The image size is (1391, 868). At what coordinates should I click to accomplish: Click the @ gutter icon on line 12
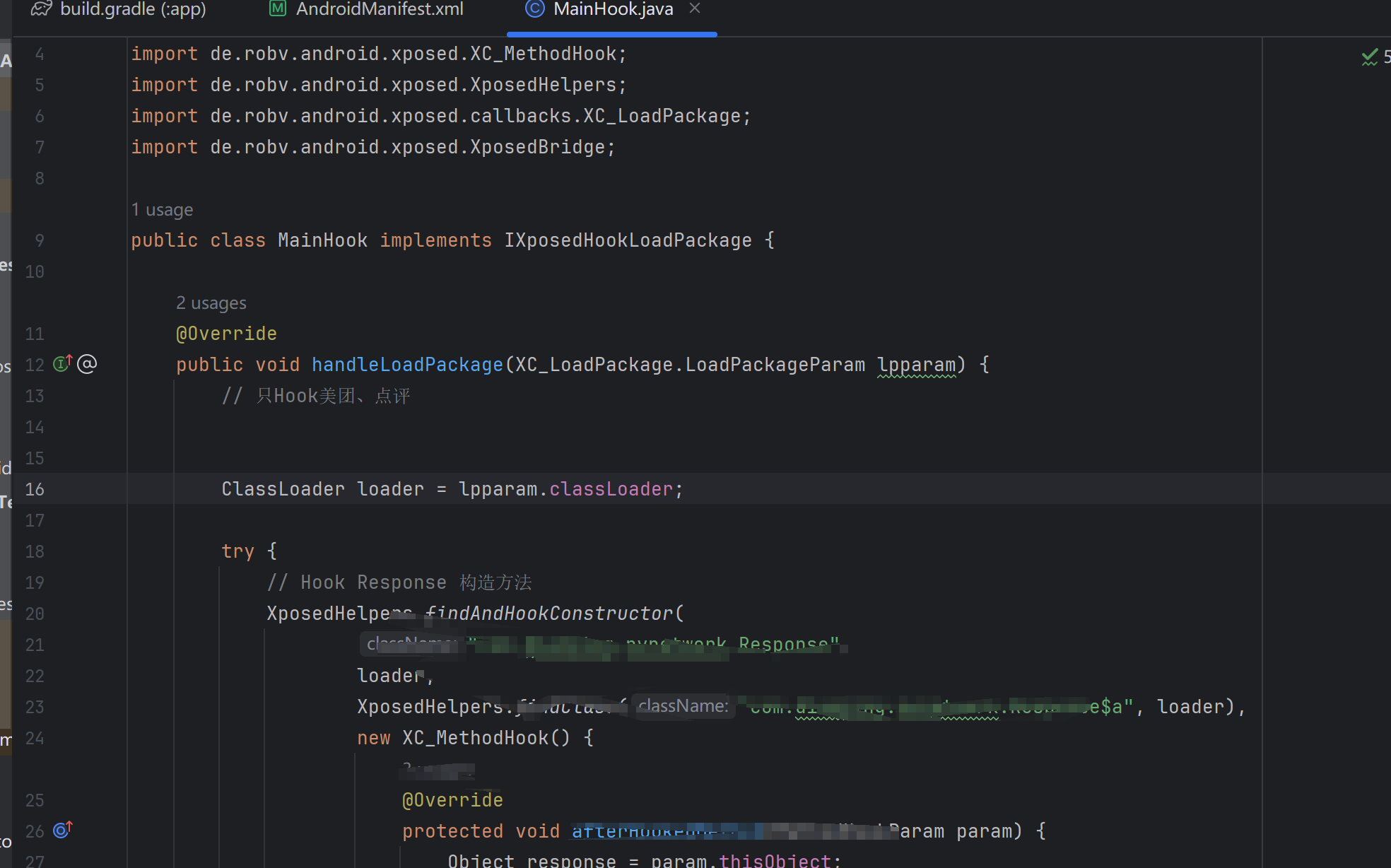point(87,364)
